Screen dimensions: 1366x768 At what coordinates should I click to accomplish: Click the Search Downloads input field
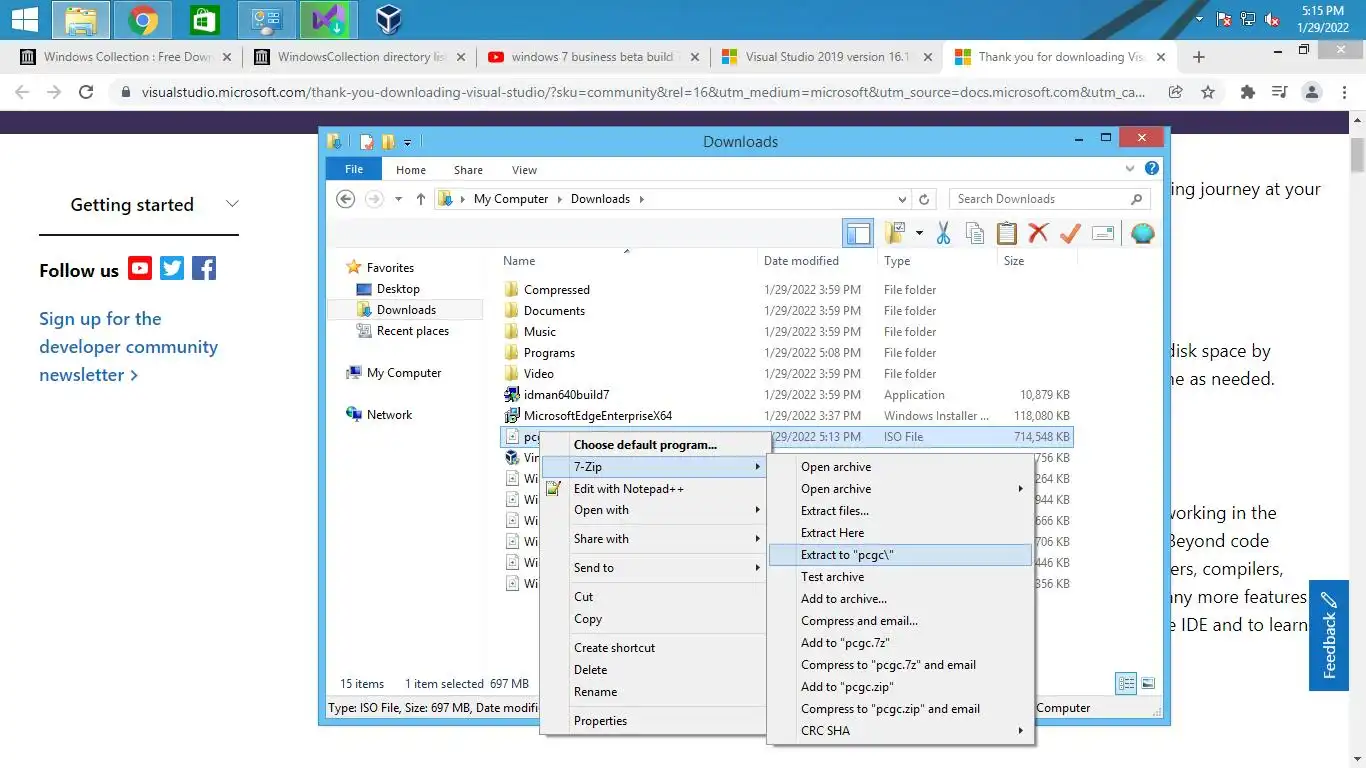click(x=1040, y=199)
